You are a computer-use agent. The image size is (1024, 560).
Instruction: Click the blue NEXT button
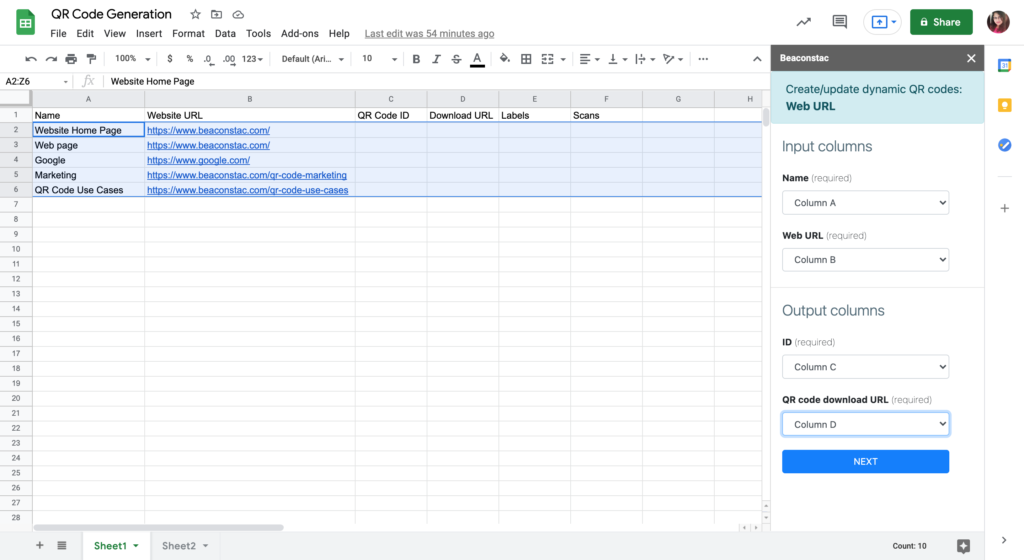coord(865,461)
